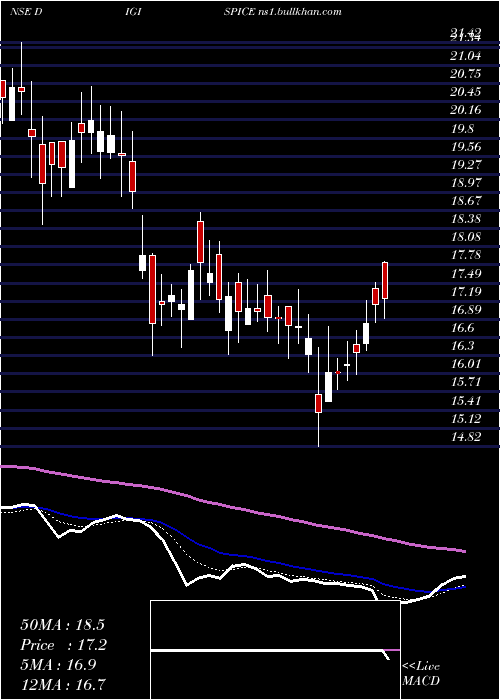Viewport: 500px width, 700px height.
Task: Click the 21.04 price label
Action: pyautogui.click(x=466, y=56)
